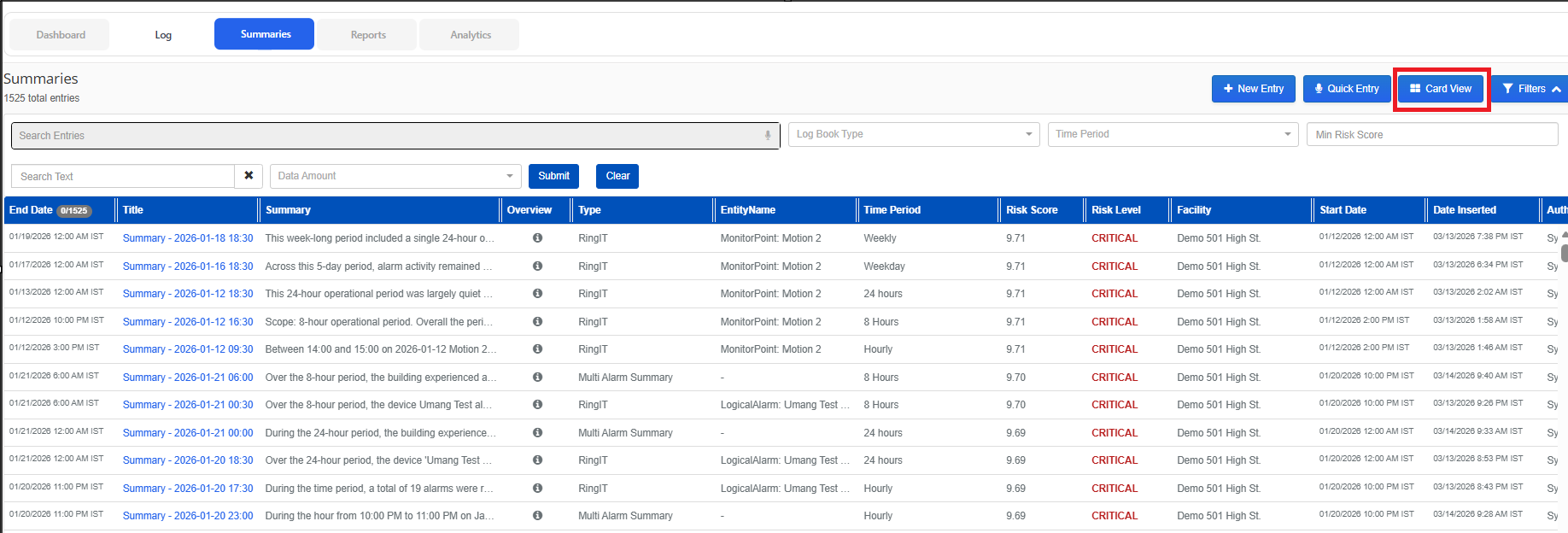This screenshot has width=1568, height=533.
Task: Sort by Risk Score column header
Action: (1032, 210)
